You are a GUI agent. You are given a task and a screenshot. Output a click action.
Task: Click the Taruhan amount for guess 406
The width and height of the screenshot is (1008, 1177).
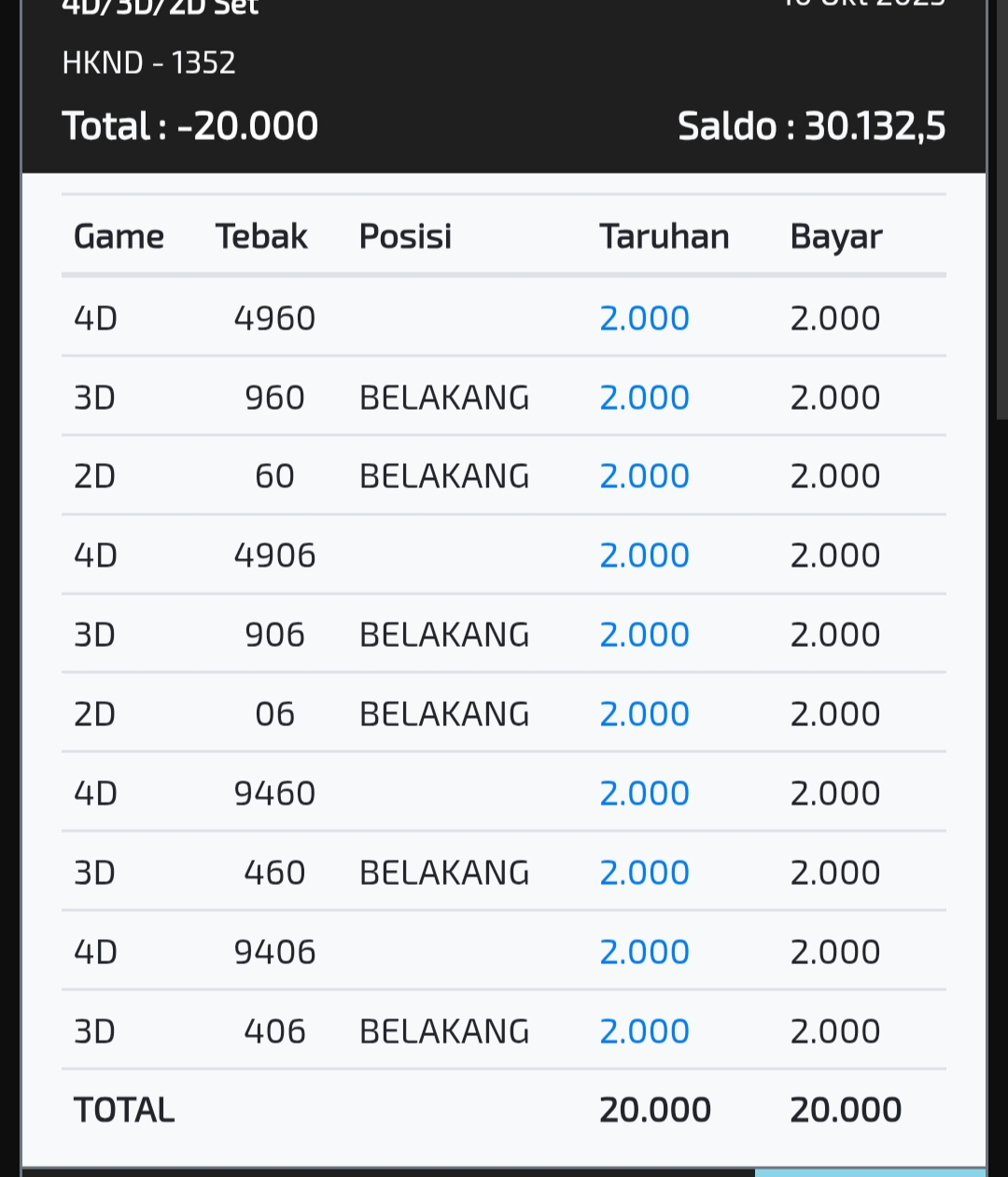point(644,1031)
